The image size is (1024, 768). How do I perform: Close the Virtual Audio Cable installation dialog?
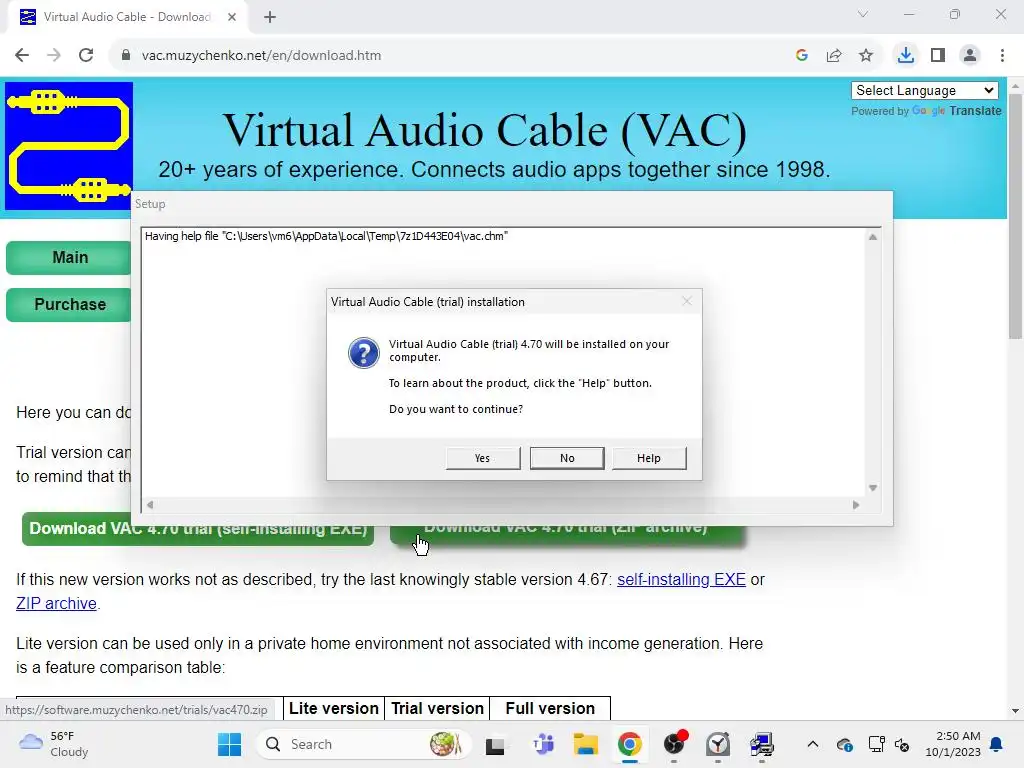(686, 301)
